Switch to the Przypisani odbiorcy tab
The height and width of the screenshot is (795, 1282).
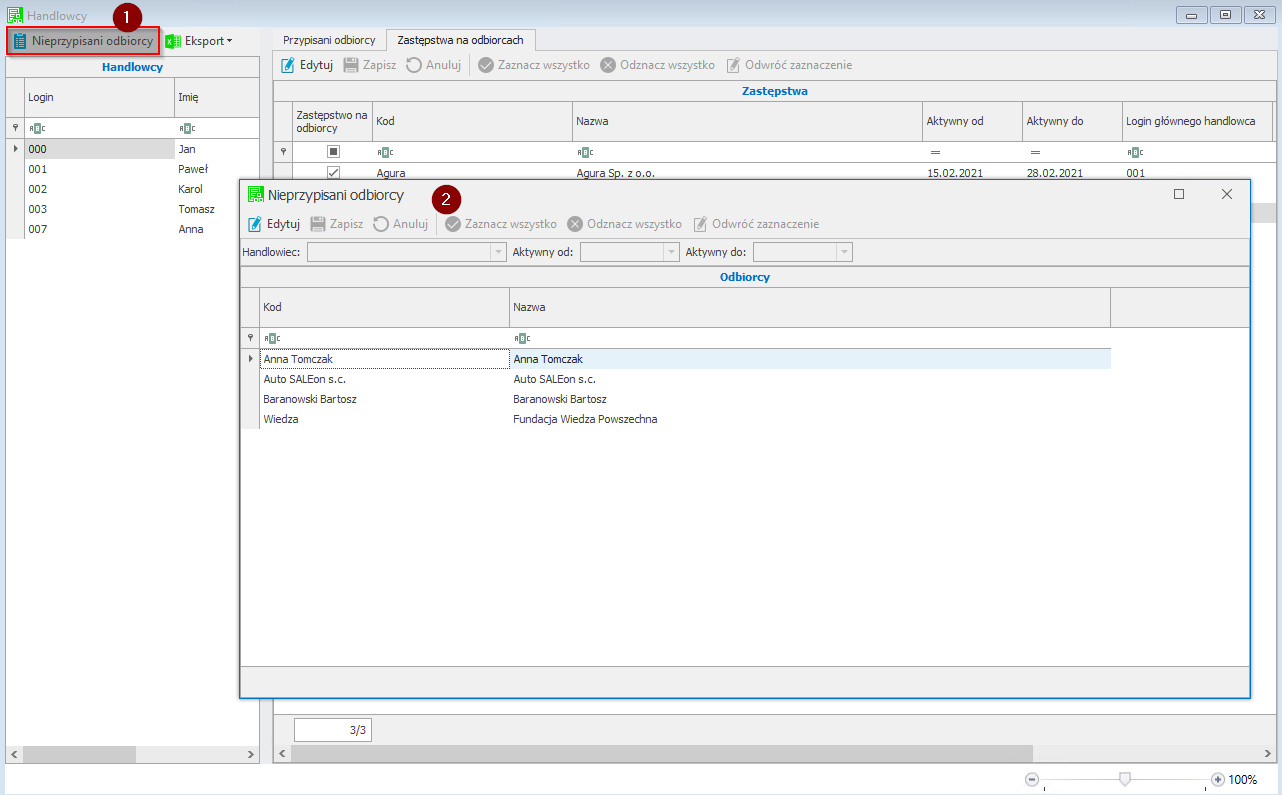(x=329, y=40)
